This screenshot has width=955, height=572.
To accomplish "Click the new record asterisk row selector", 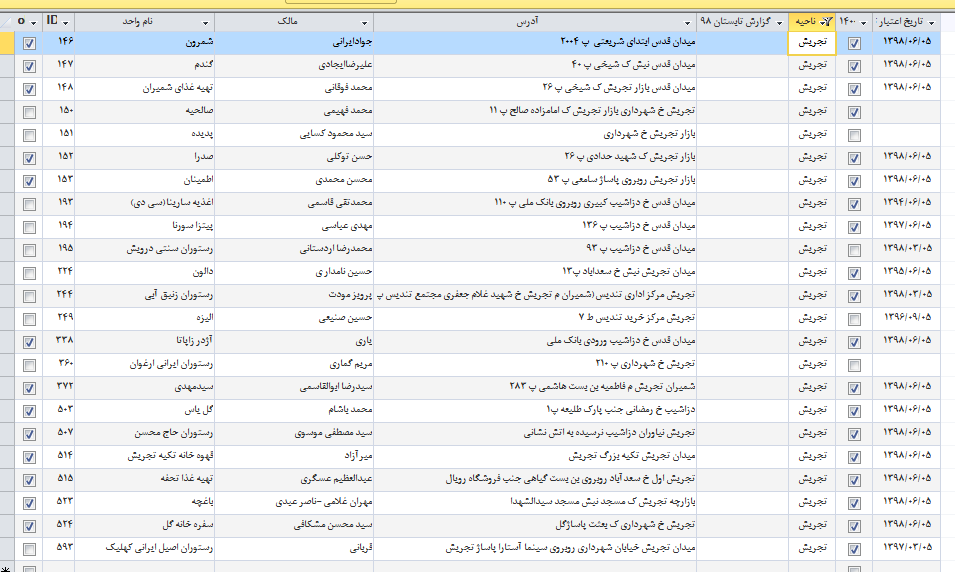I will tap(7, 569).
